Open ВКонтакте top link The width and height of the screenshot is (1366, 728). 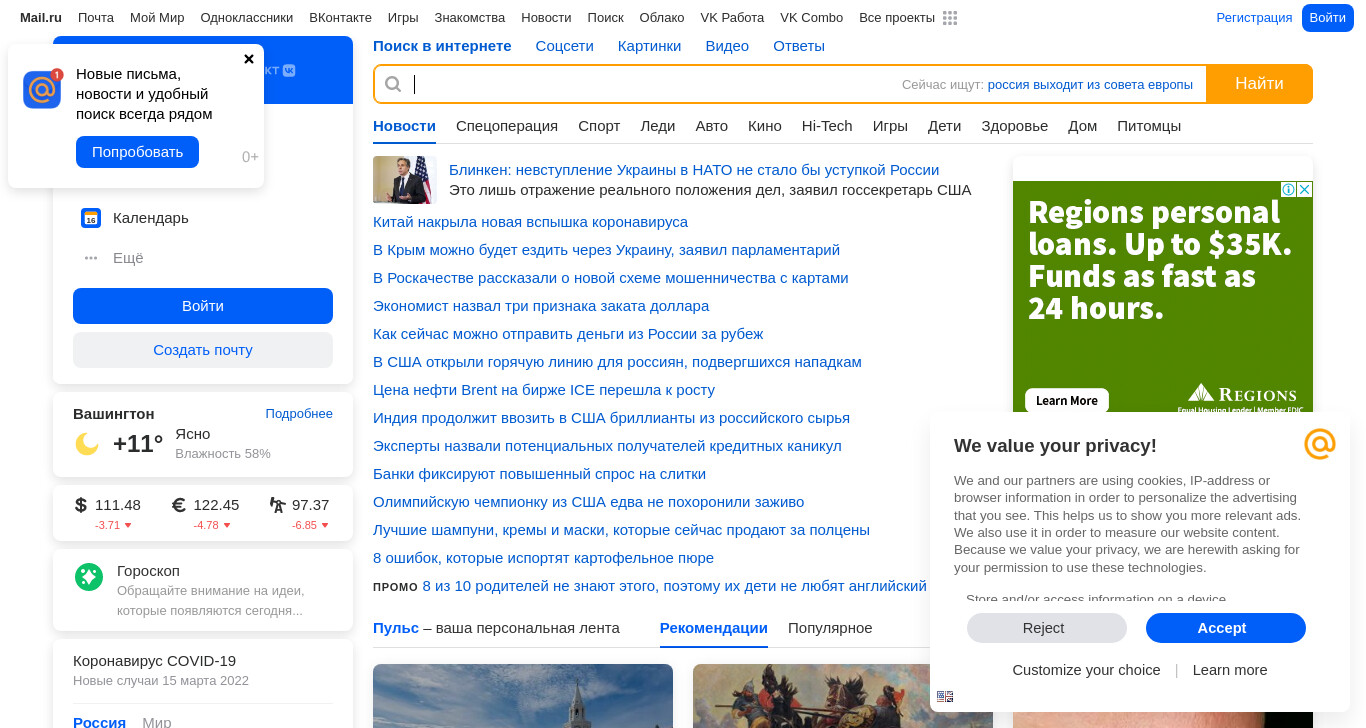pos(340,18)
